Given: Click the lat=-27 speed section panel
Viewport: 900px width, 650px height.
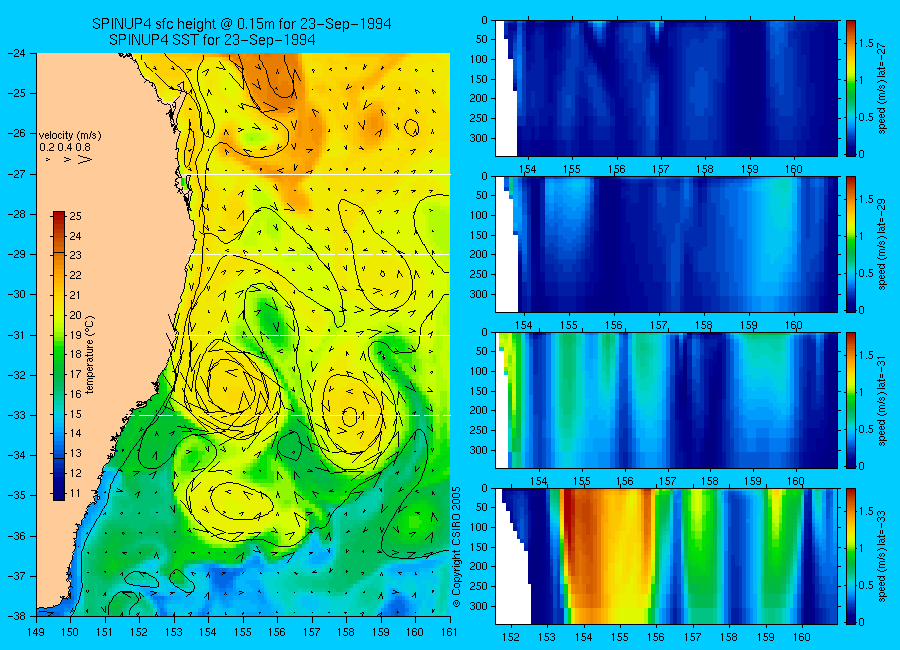Looking at the screenshot, I should coord(666,88).
